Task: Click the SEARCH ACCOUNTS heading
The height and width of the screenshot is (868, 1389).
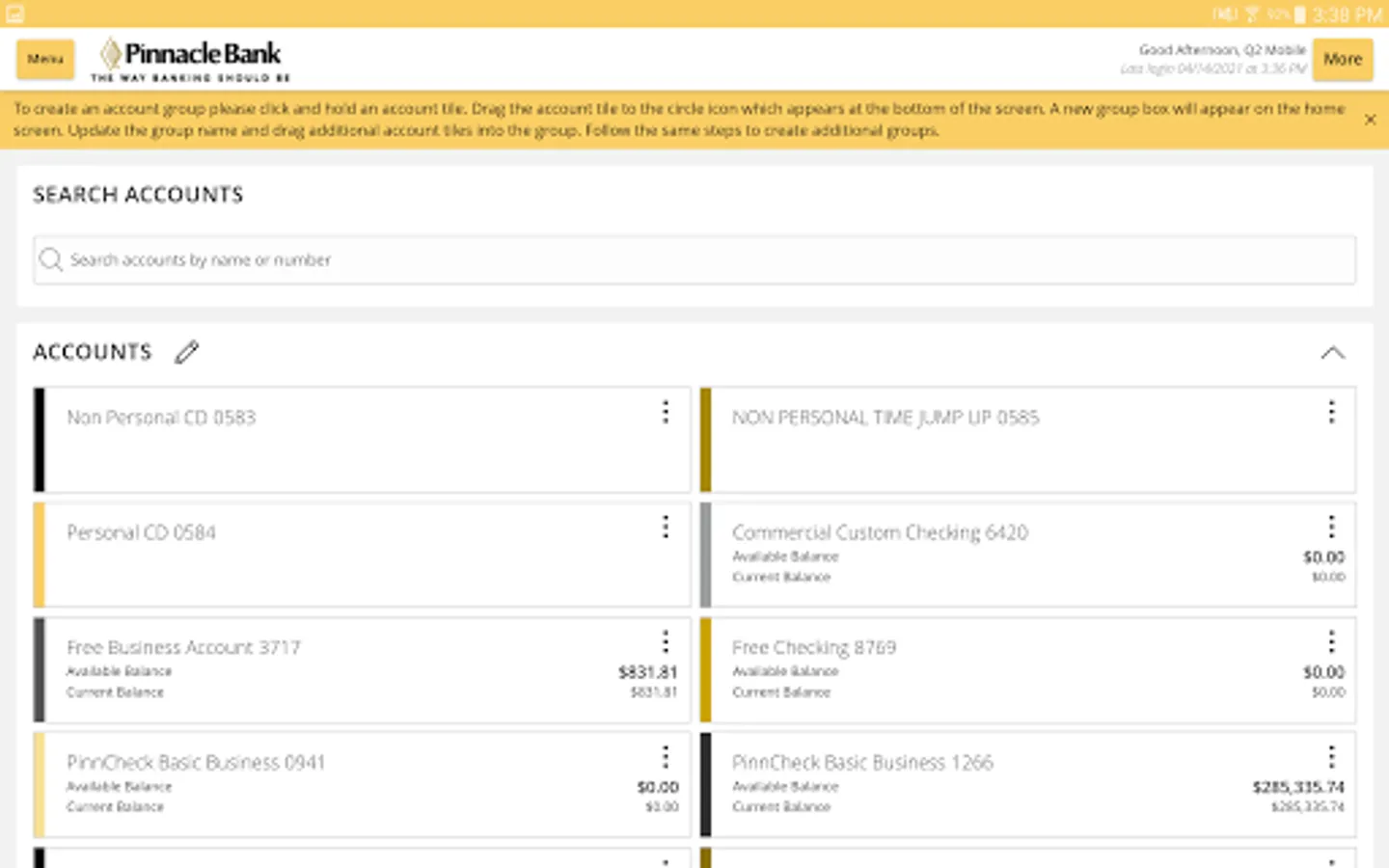Action: click(x=138, y=195)
